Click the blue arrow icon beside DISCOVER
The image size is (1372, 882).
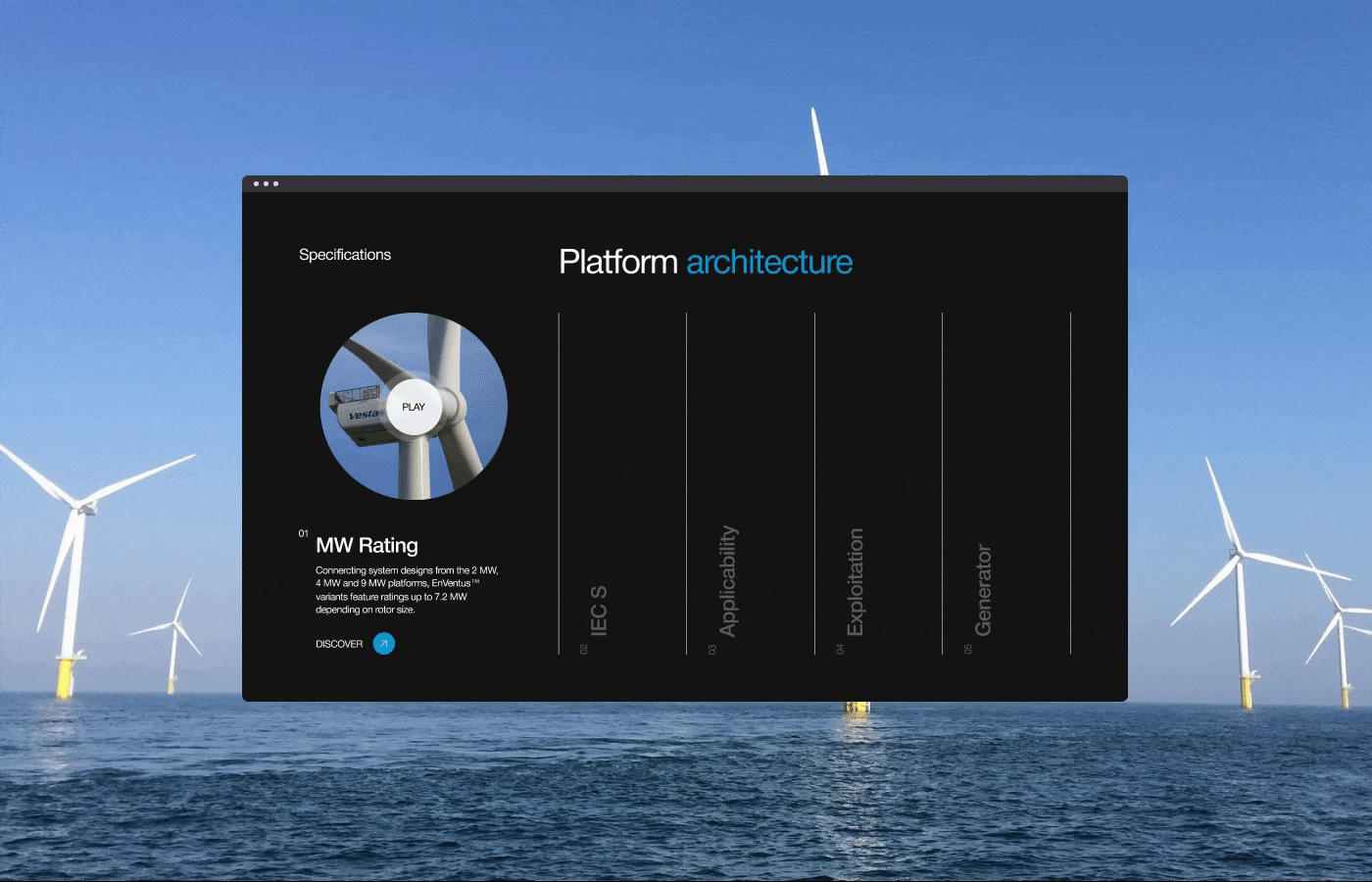coord(384,644)
